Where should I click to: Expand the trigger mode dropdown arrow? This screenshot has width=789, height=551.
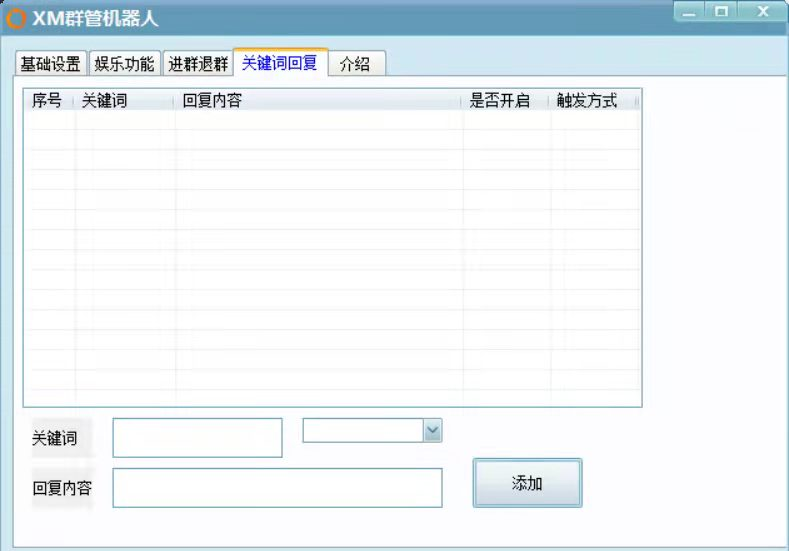pos(433,431)
